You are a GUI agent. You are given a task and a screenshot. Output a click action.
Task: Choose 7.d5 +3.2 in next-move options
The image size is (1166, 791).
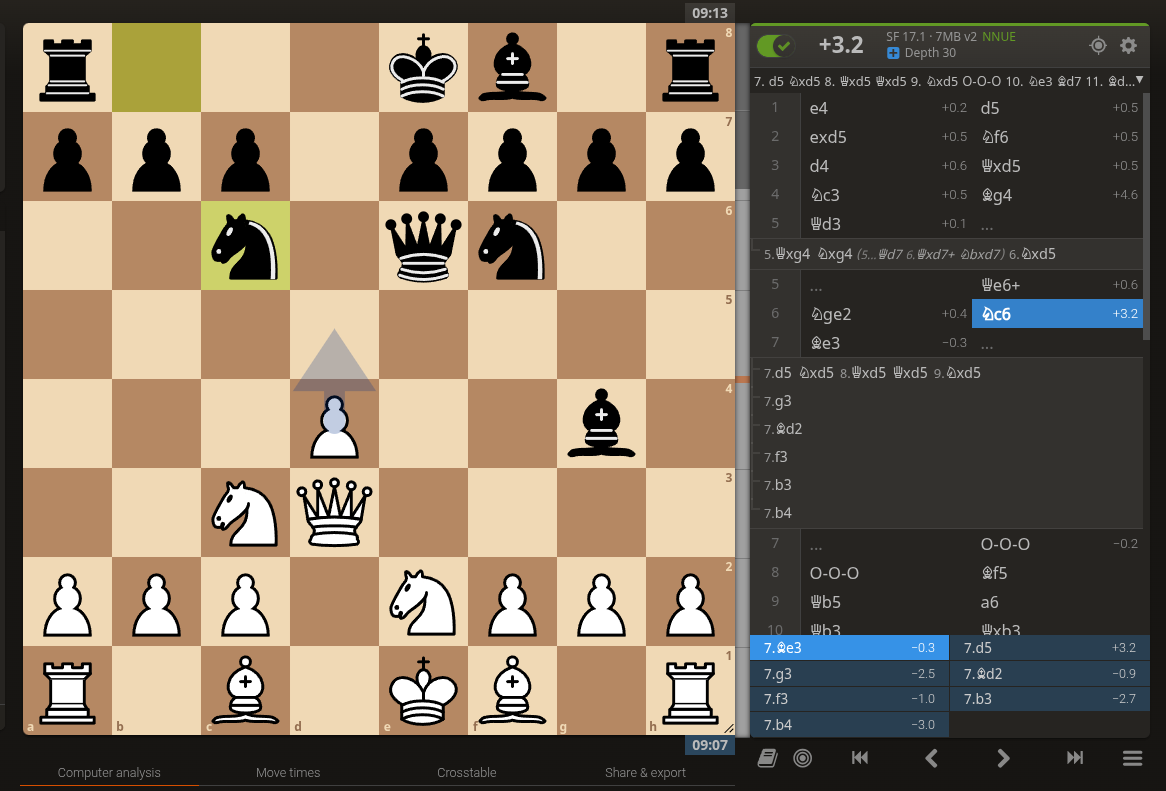tap(1049, 648)
